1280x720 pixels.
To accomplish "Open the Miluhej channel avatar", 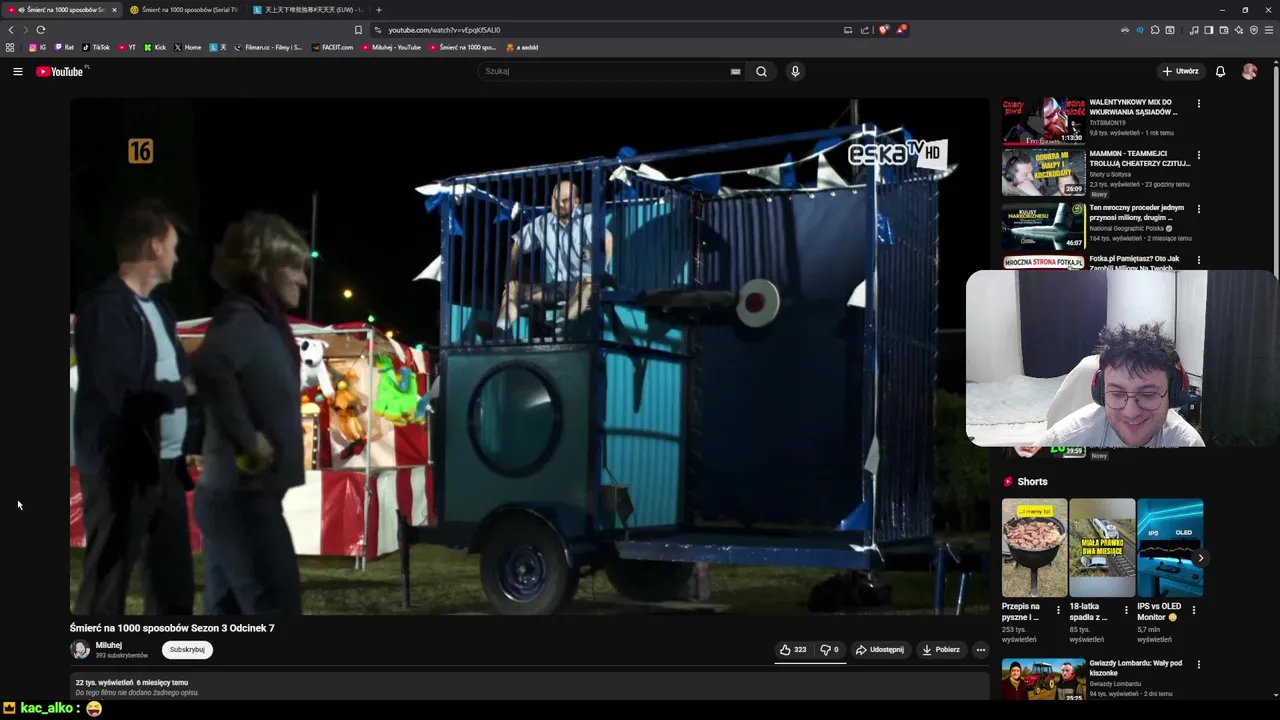I will (x=80, y=649).
